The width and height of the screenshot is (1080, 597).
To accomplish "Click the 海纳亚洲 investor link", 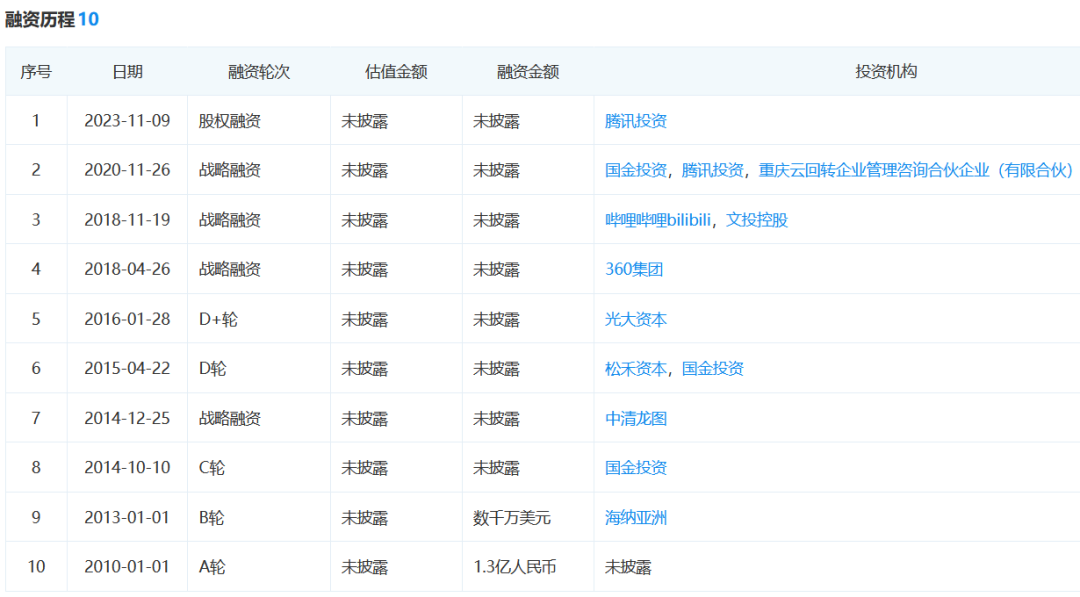I will pos(636,517).
